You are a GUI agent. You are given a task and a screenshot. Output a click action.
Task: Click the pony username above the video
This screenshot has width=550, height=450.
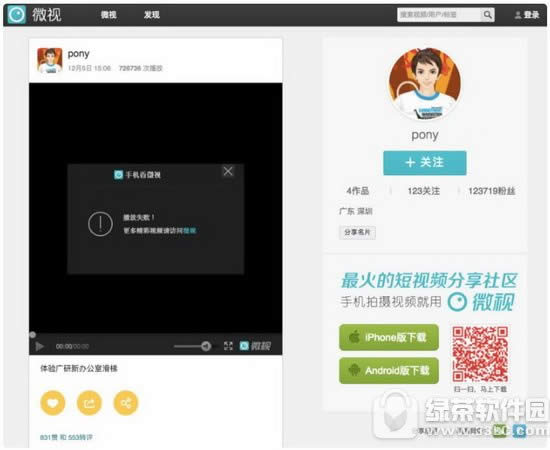[79, 54]
